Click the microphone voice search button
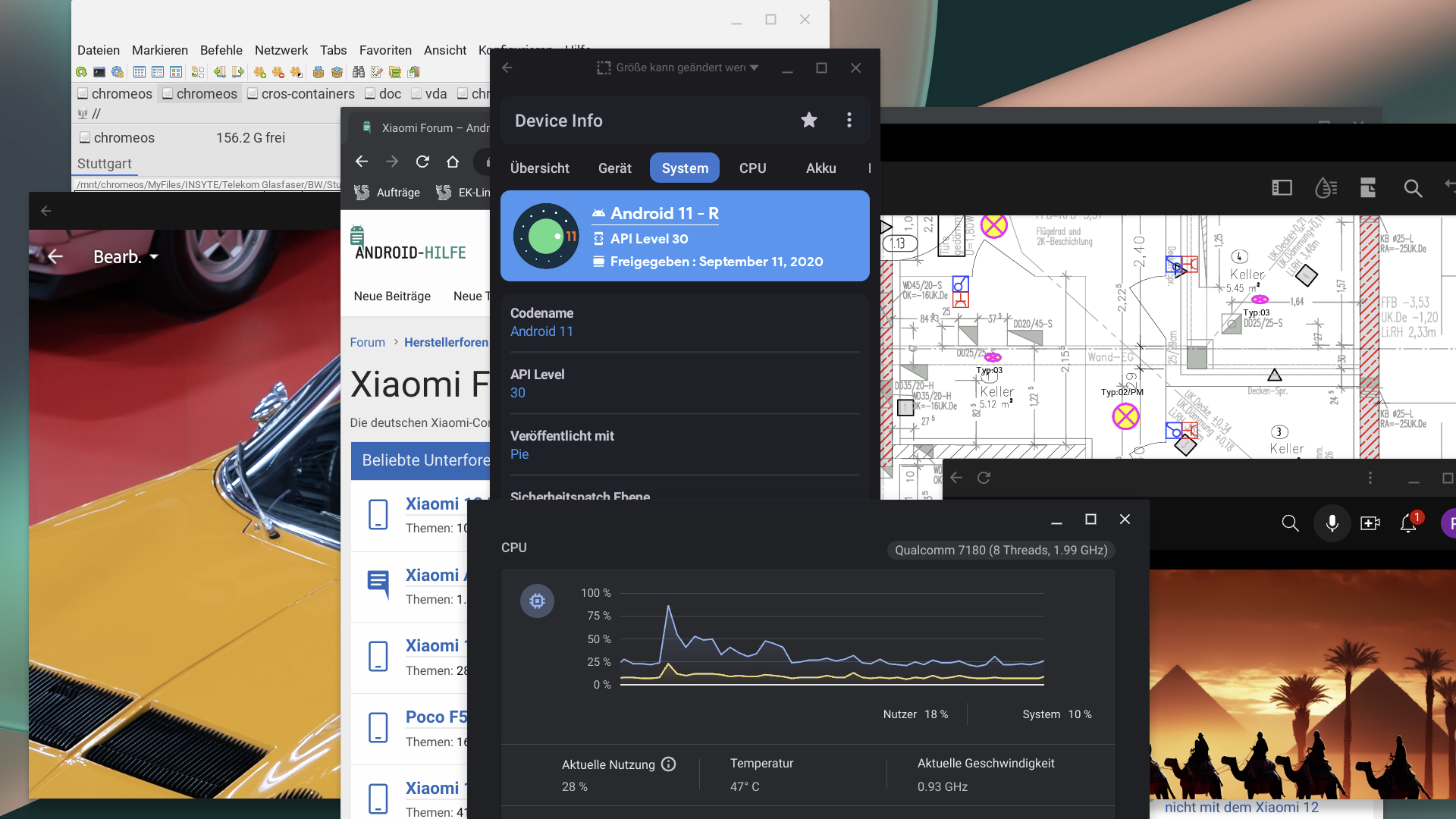Image resolution: width=1456 pixels, height=819 pixels. [x=1332, y=523]
